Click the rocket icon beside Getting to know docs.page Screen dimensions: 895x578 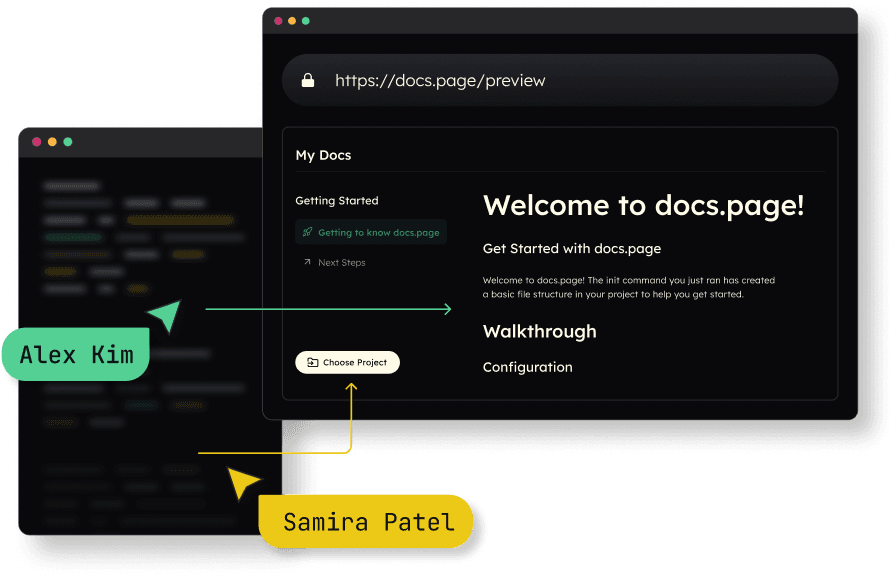tap(307, 233)
